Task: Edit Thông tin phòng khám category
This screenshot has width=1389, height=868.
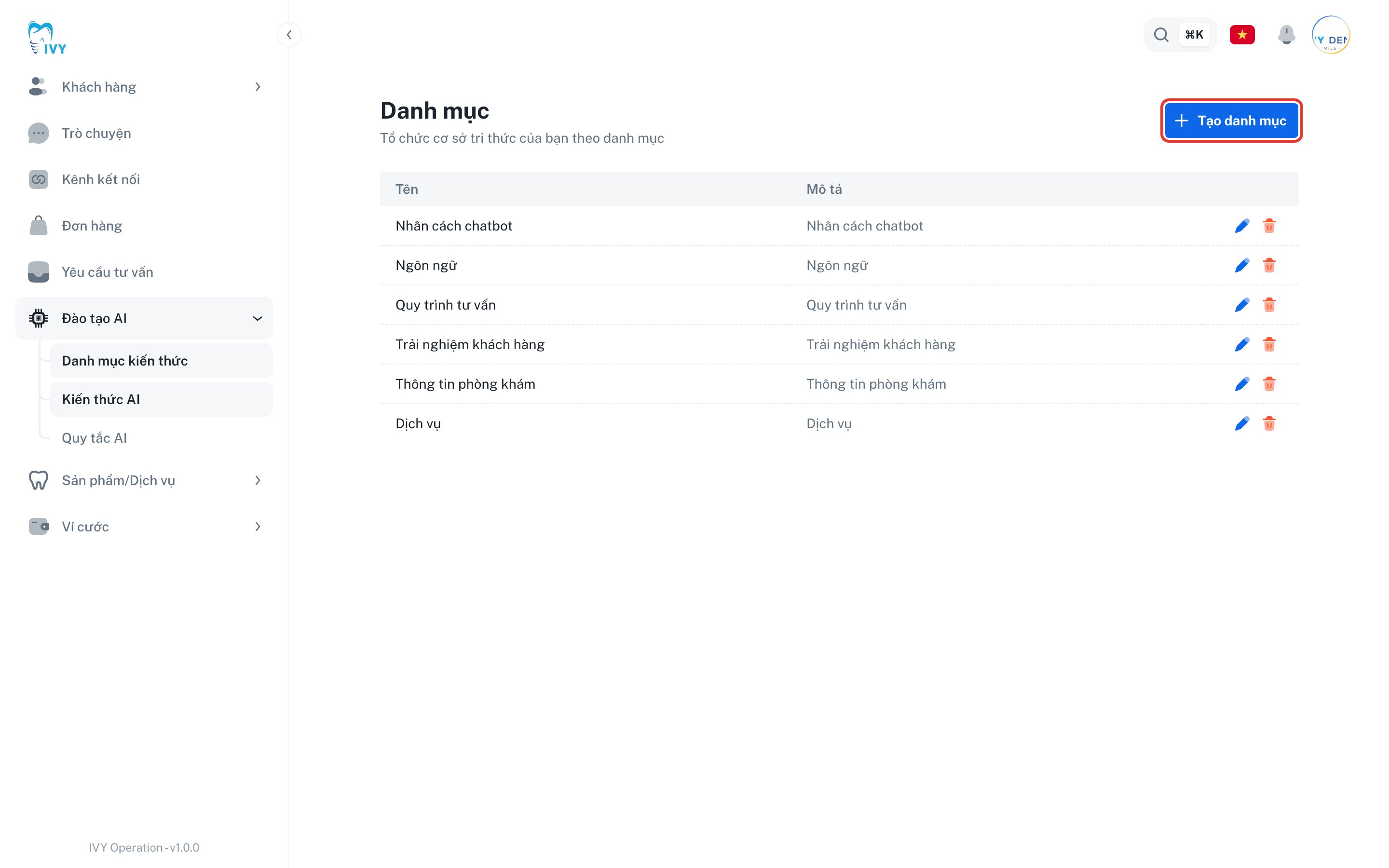Action: (x=1241, y=384)
